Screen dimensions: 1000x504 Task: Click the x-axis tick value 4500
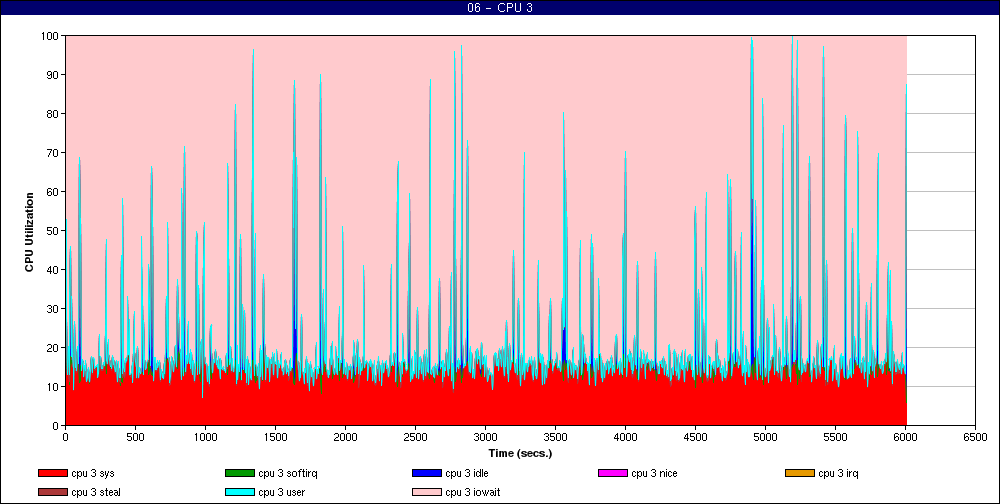(695, 438)
